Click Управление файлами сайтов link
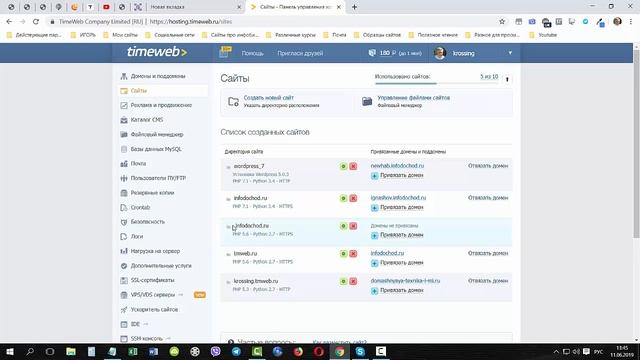The height and width of the screenshot is (360, 640). [x=413, y=98]
